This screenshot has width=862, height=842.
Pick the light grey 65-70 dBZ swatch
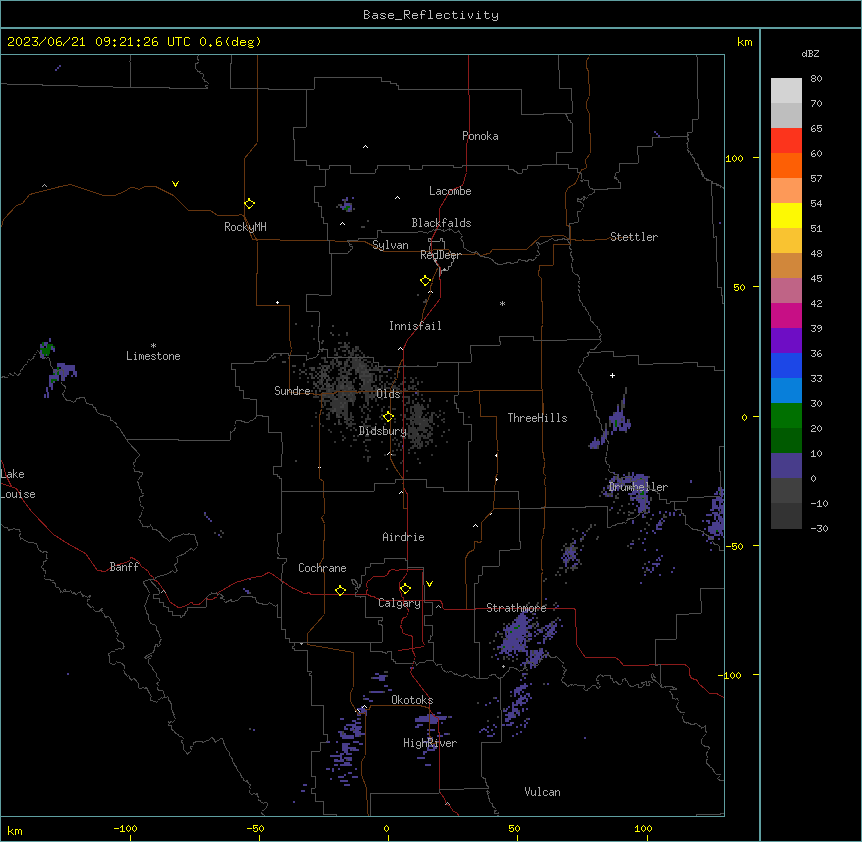coord(786,115)
